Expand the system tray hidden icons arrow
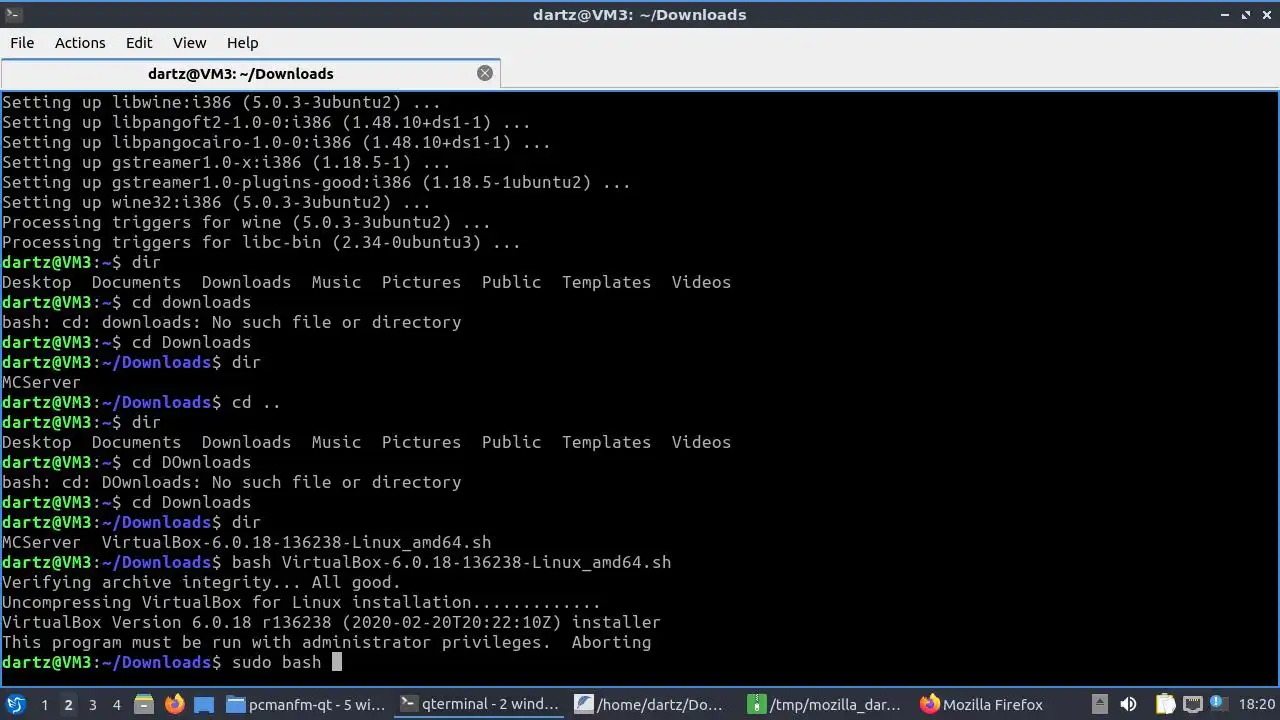Viewport: 1280px width, 720px height. pos(1099,705)
